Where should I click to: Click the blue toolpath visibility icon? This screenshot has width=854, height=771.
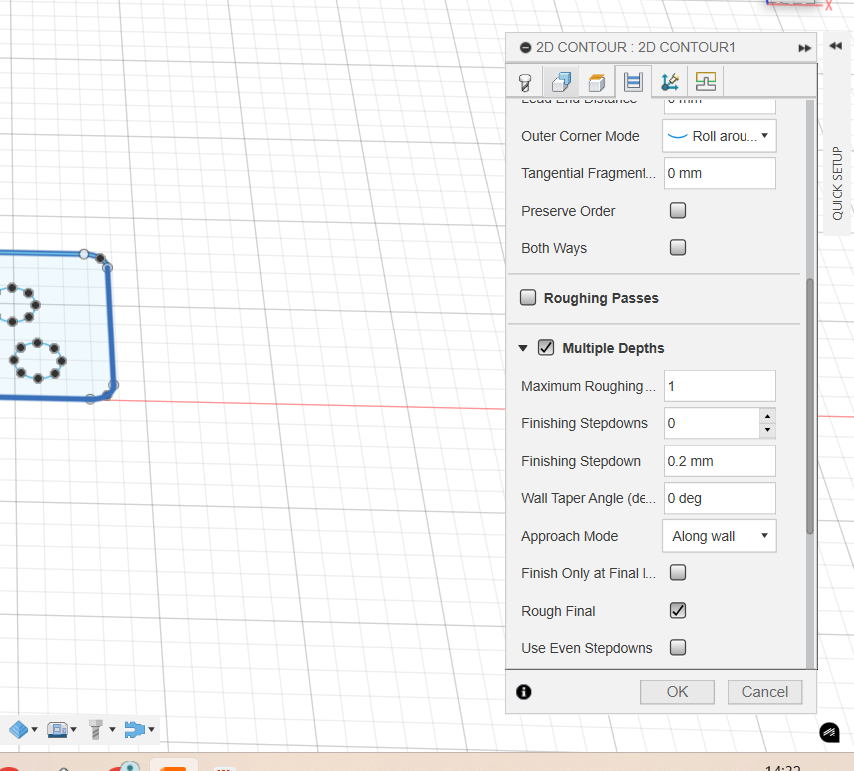[135, 730]
